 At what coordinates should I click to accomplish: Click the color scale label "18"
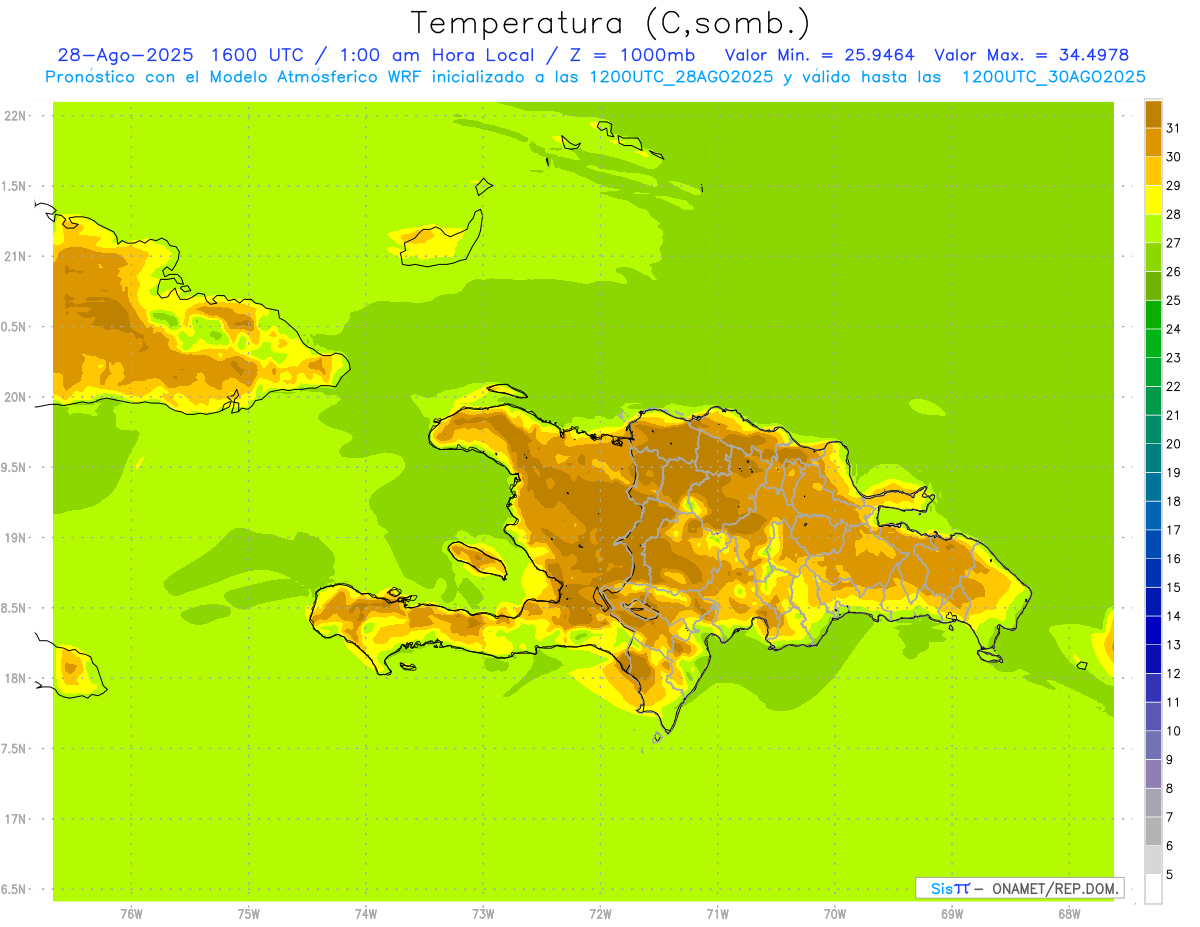point(1174,501)
